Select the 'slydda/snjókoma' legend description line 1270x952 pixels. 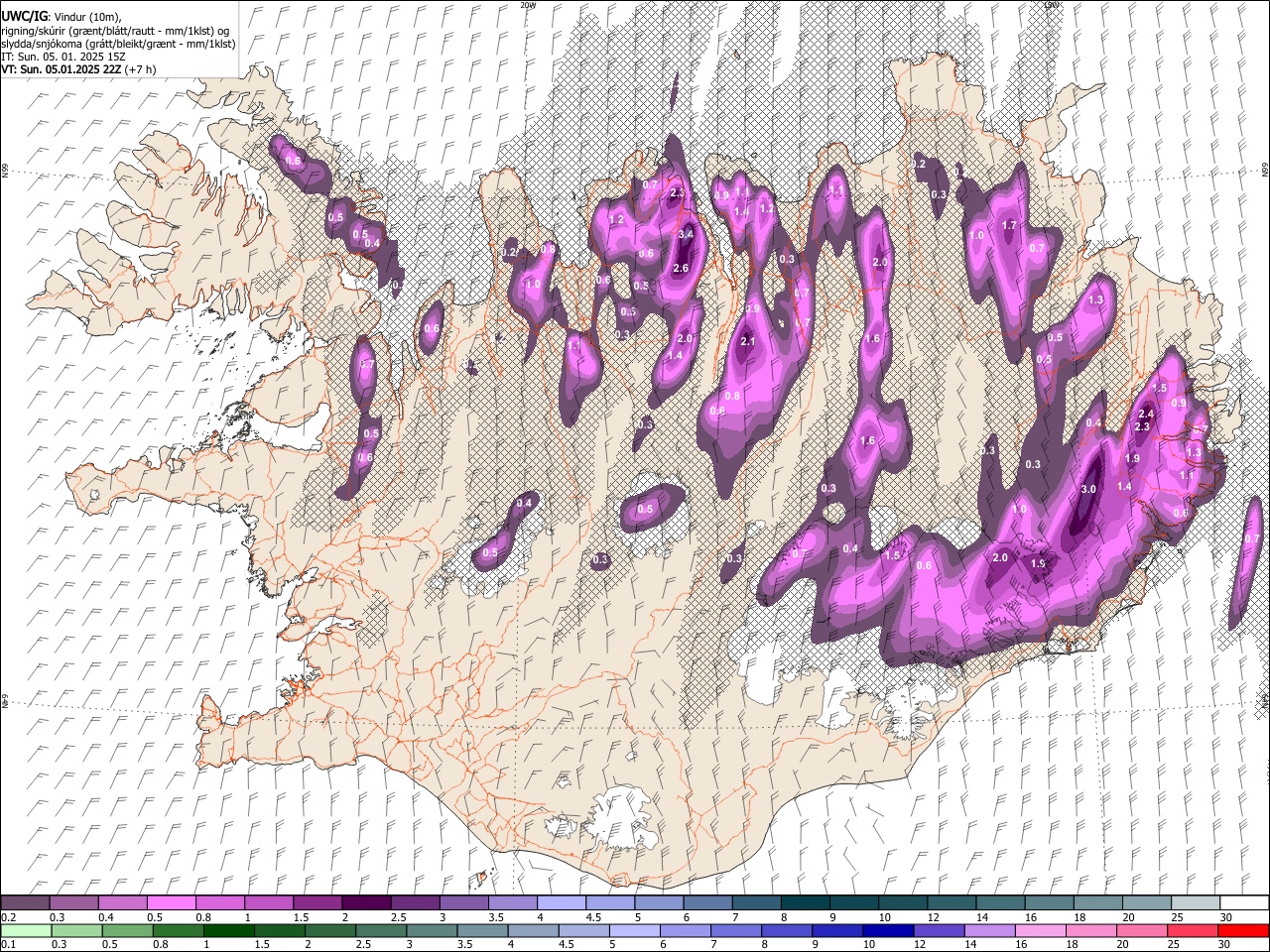pos(118,44)
